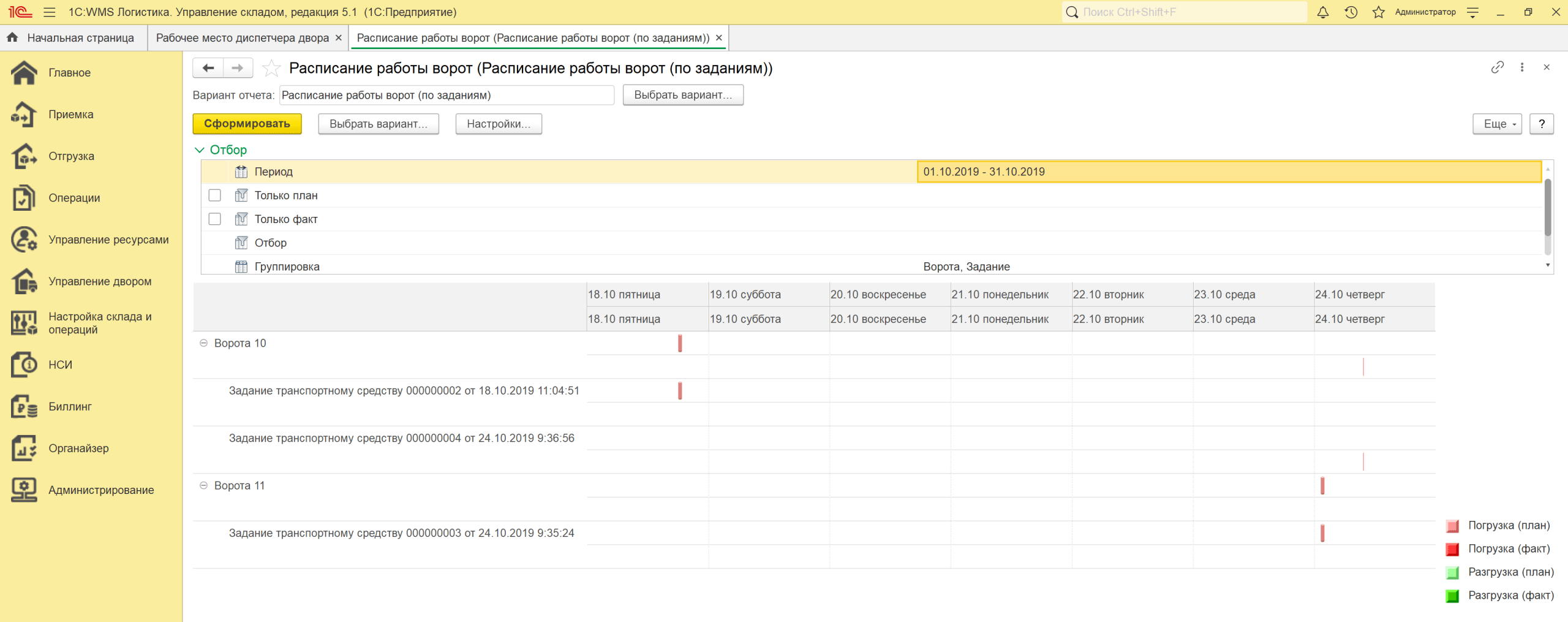
Task: Open the history clock icon
Action: click(1351, 12)
